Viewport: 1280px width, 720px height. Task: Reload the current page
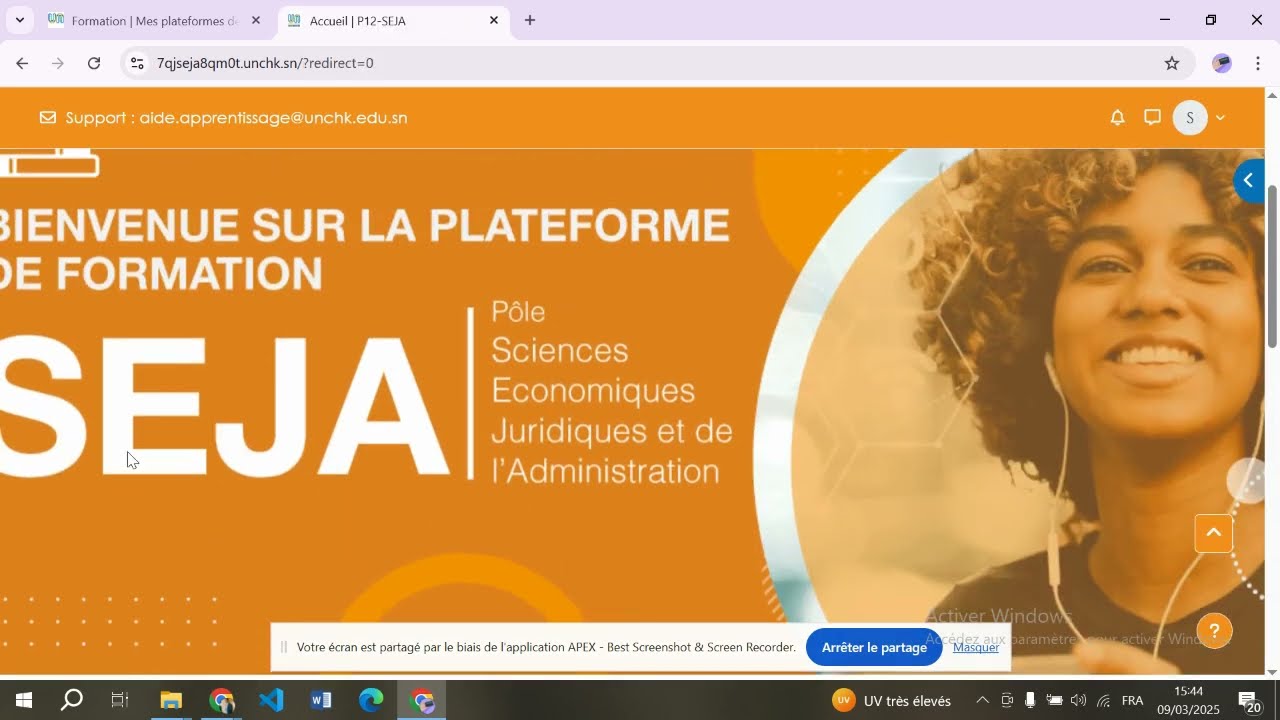[94, 63]
